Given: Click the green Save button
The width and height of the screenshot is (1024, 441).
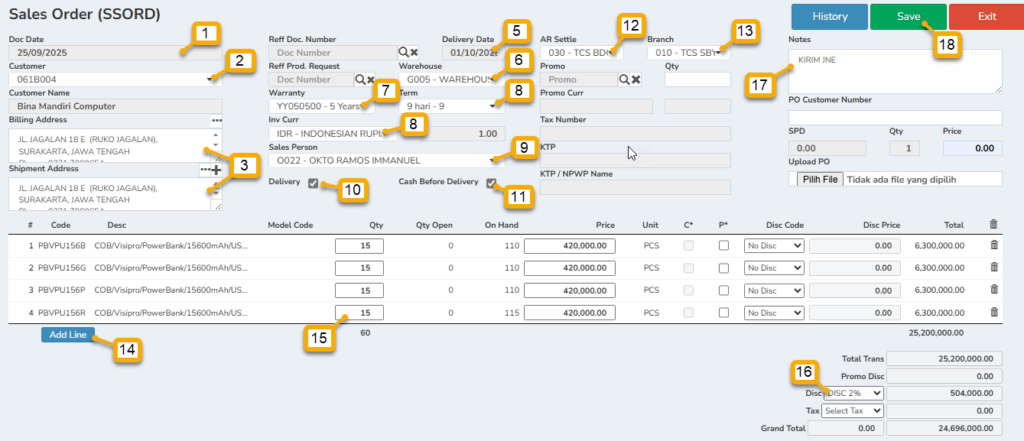Looking at the screenshot, I should (x=907, y=16).
